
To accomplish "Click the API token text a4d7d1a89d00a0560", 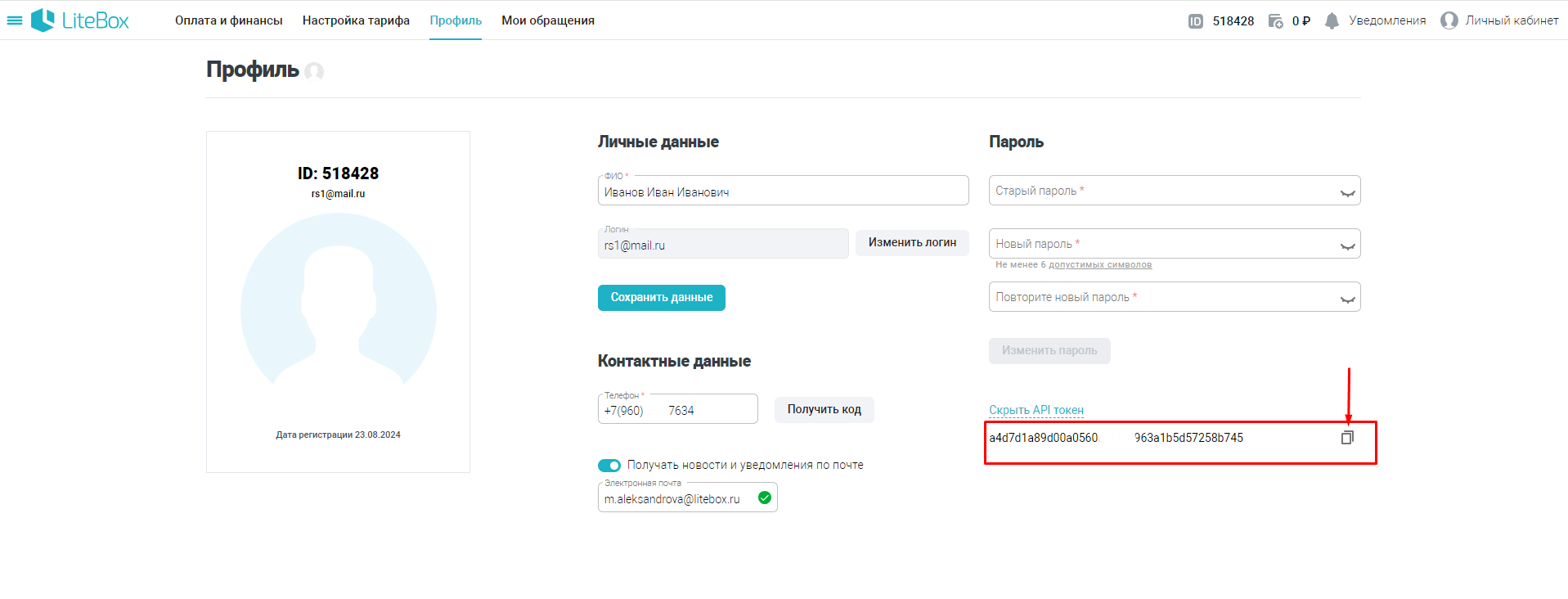I will click(x=1044, y=438).
